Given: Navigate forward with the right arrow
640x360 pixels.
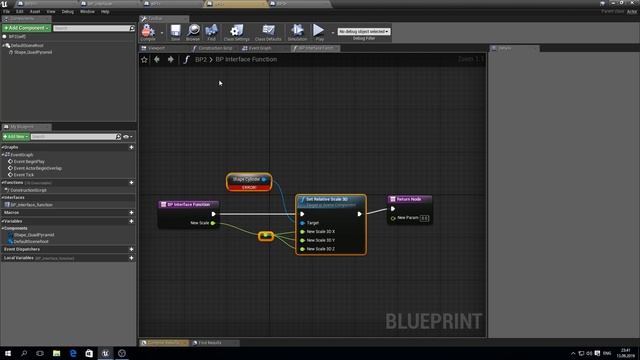Looking at the screenshot, I should point(171,60).
